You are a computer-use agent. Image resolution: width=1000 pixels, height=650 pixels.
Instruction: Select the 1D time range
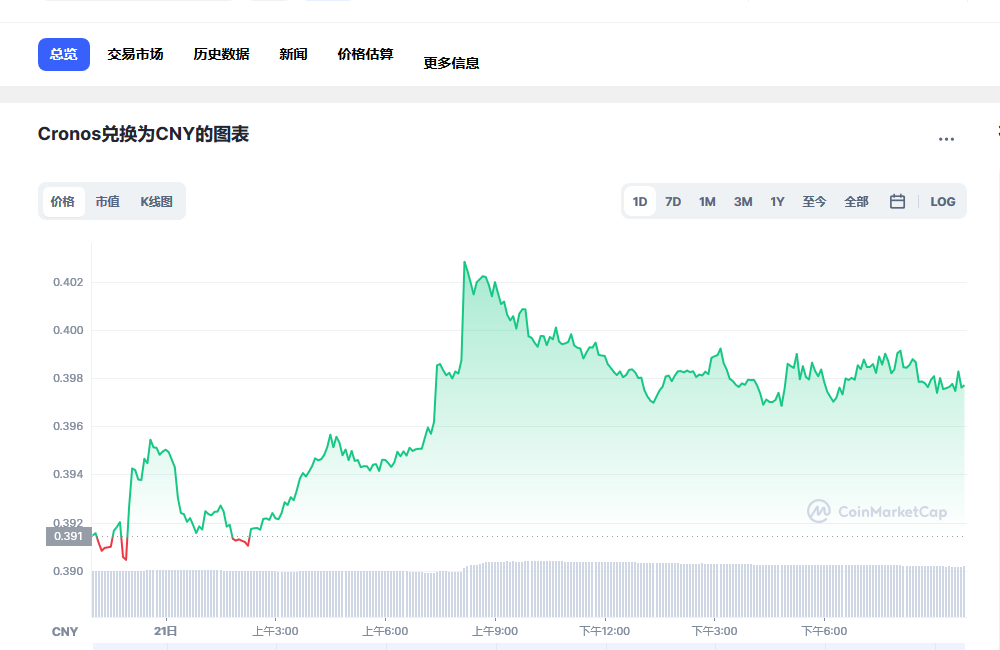click(639, 201)
